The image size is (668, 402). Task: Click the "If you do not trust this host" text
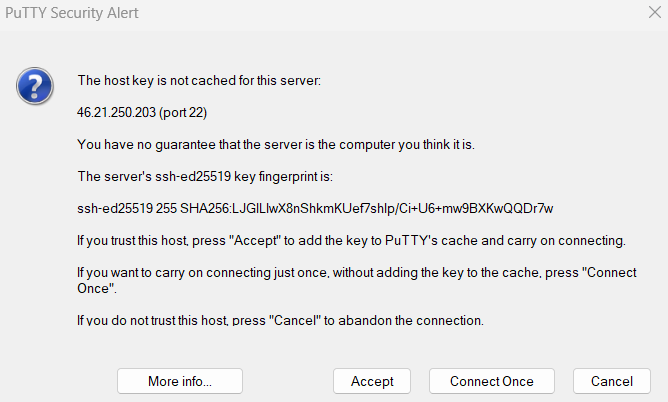[x=160, y=322]
